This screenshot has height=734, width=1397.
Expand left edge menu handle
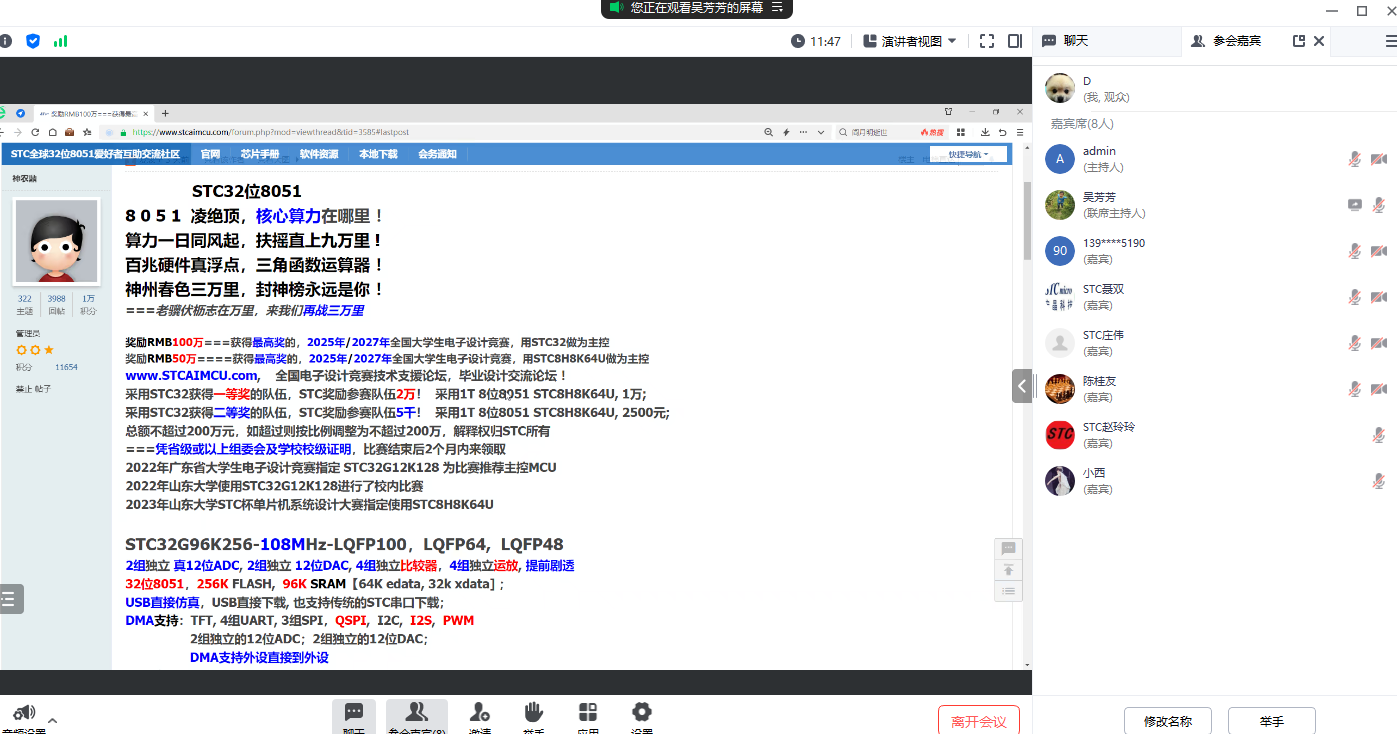11,599
